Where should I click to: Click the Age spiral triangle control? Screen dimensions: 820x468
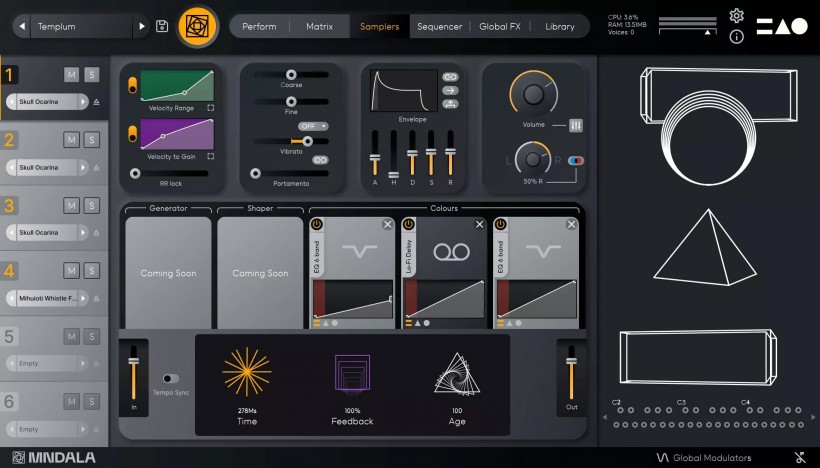coord(456,374)
